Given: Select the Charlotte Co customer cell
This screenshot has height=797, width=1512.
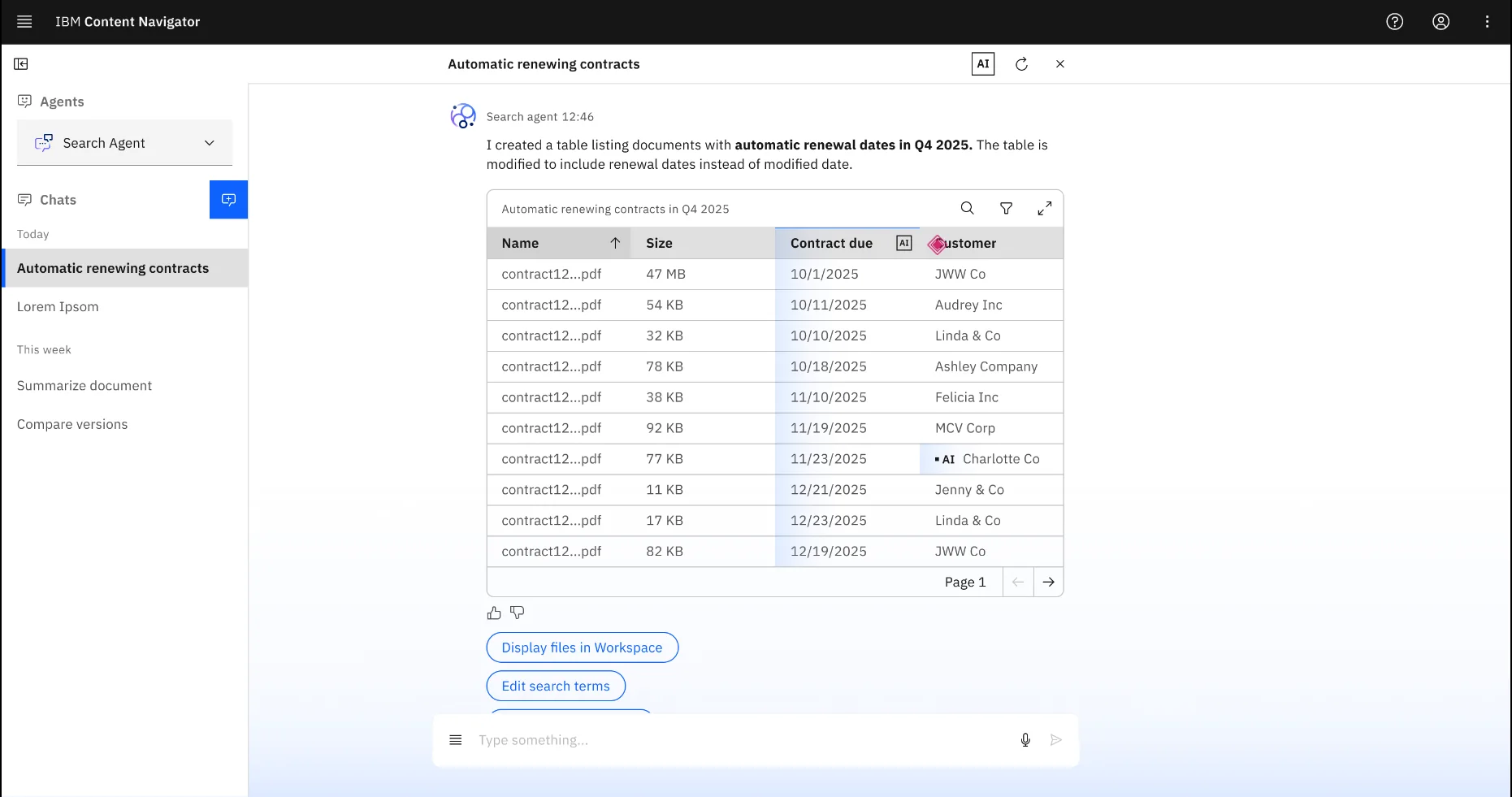Looking at the screenshot, I should 991,459.
